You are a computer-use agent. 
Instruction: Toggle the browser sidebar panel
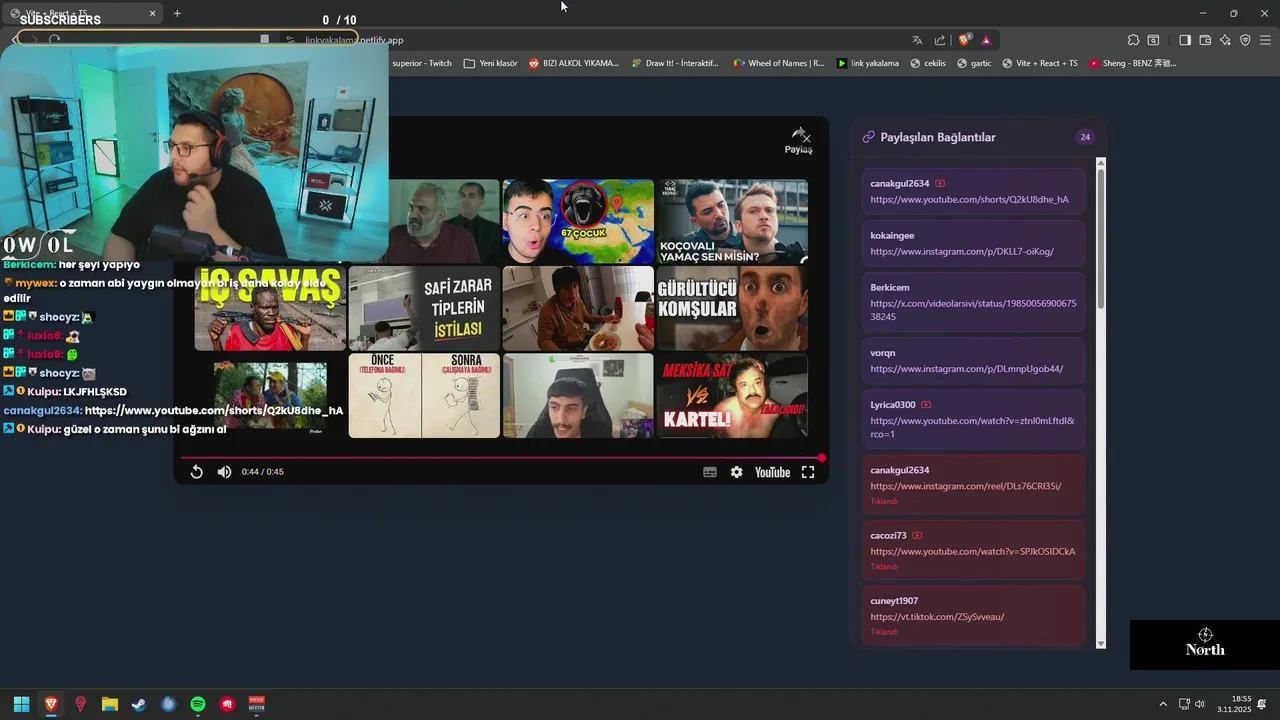tap(1185, 40)
